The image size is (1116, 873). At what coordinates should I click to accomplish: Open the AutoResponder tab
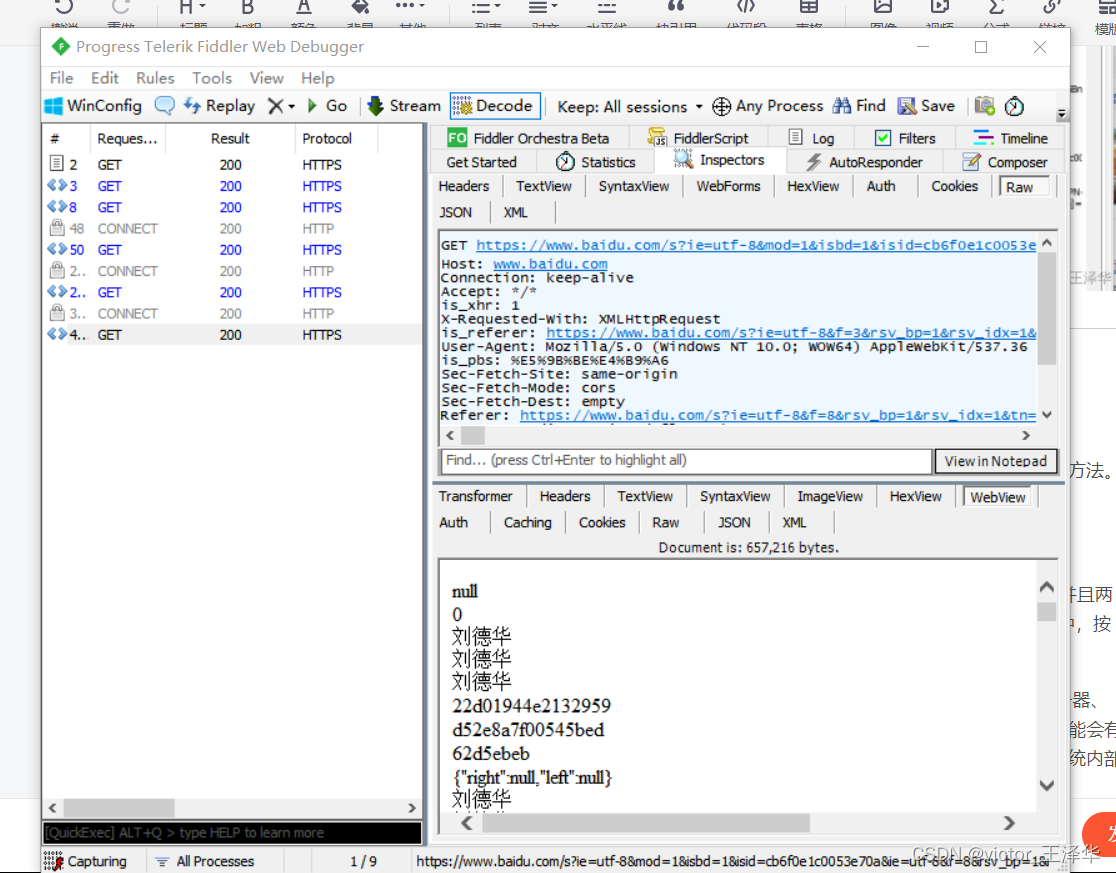(864, 162)
